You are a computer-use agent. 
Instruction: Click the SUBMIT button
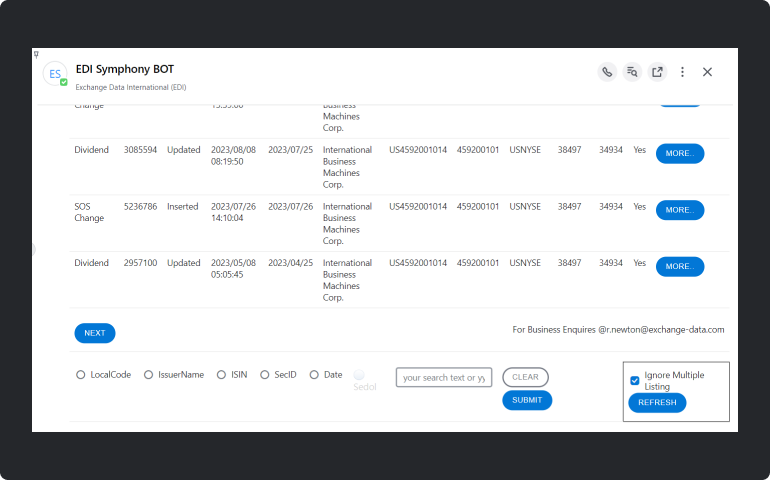(x=526, y=400)
